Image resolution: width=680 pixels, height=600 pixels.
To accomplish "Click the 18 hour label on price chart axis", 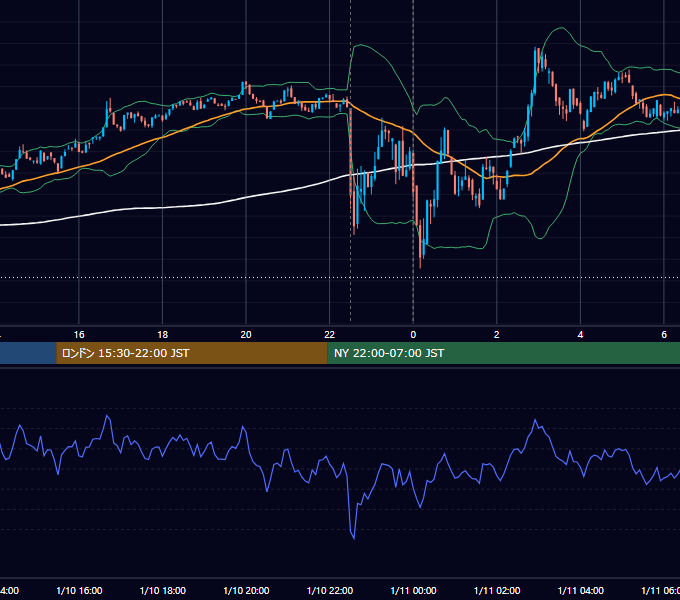I will pyautogui.click(x=163, y=335).
